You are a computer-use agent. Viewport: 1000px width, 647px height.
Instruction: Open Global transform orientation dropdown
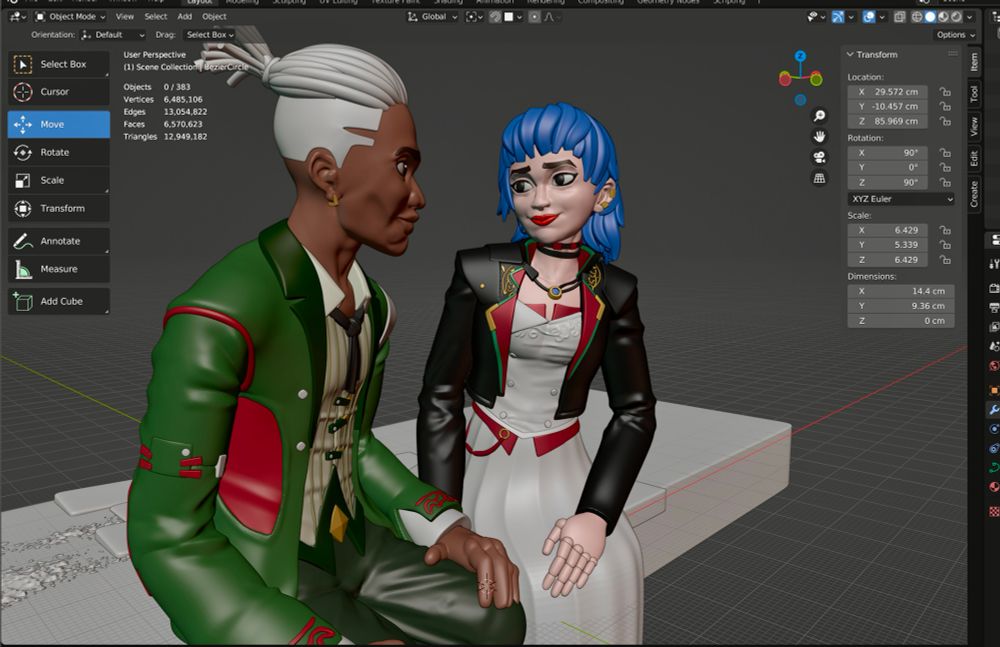pyautogui.click(x=432, y=17)
